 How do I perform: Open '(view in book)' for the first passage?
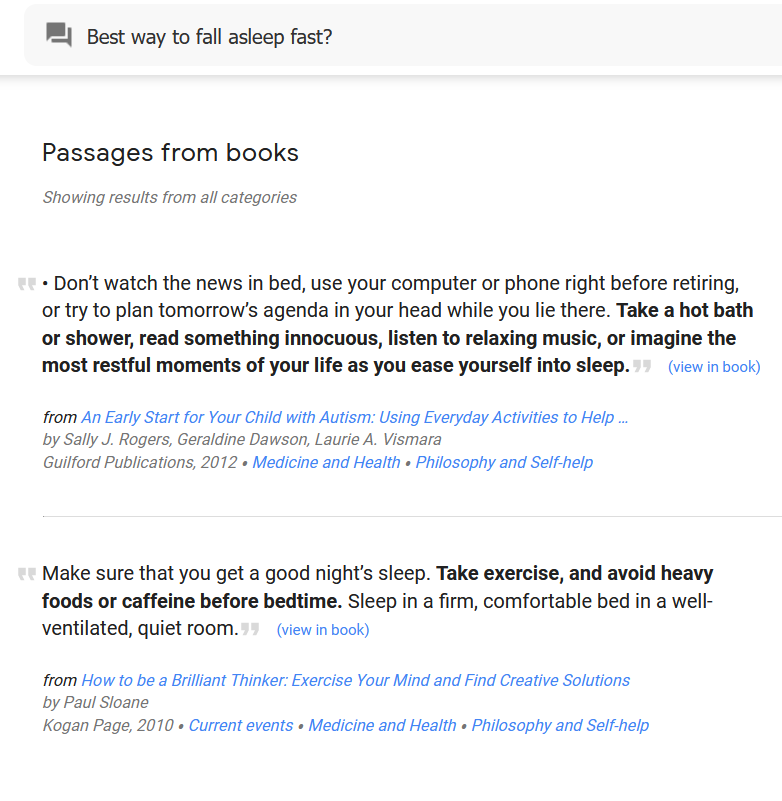(714, 367)
